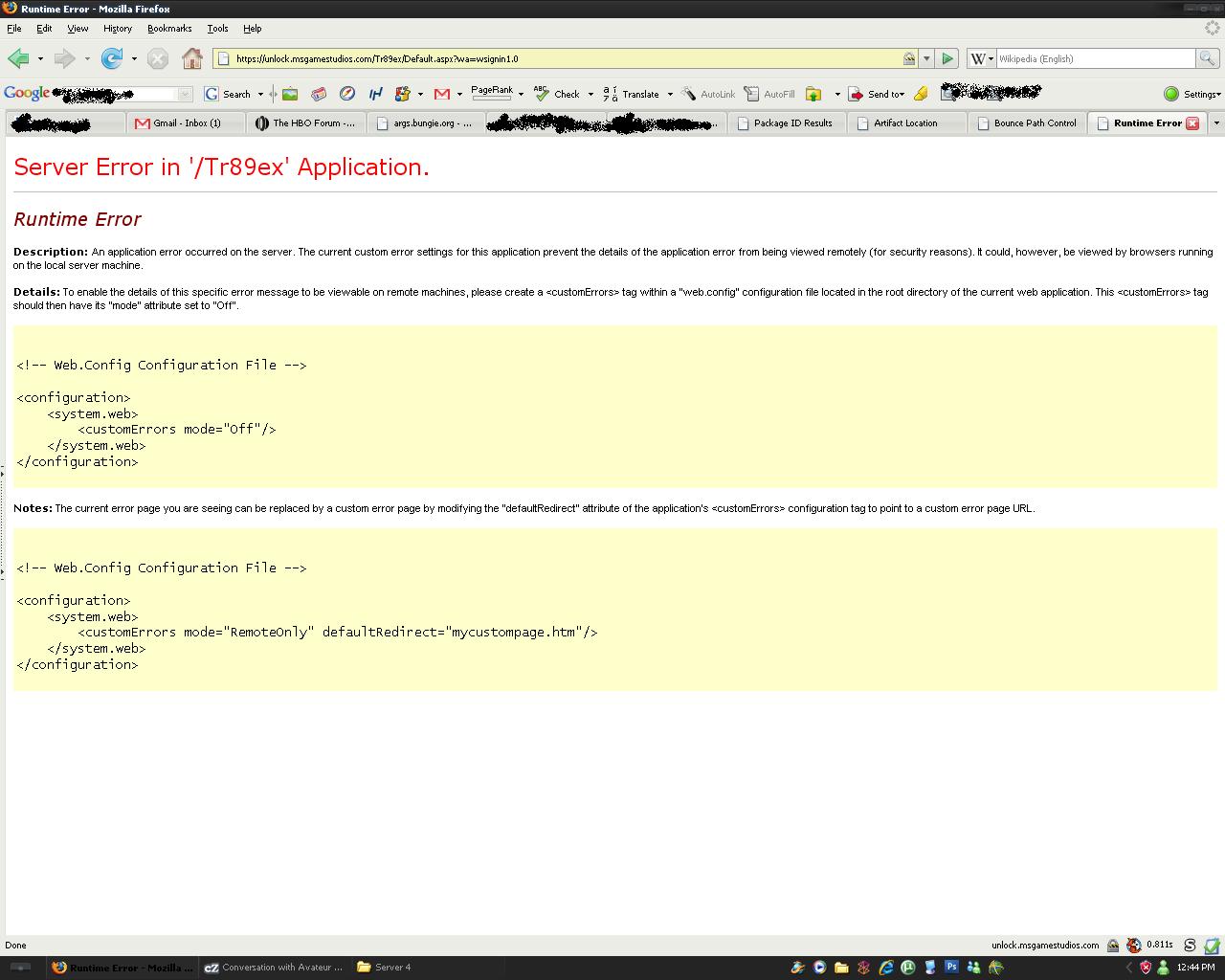Open the Forward history dropdown arrow
1225x980 pixels.
coord(87,59)
